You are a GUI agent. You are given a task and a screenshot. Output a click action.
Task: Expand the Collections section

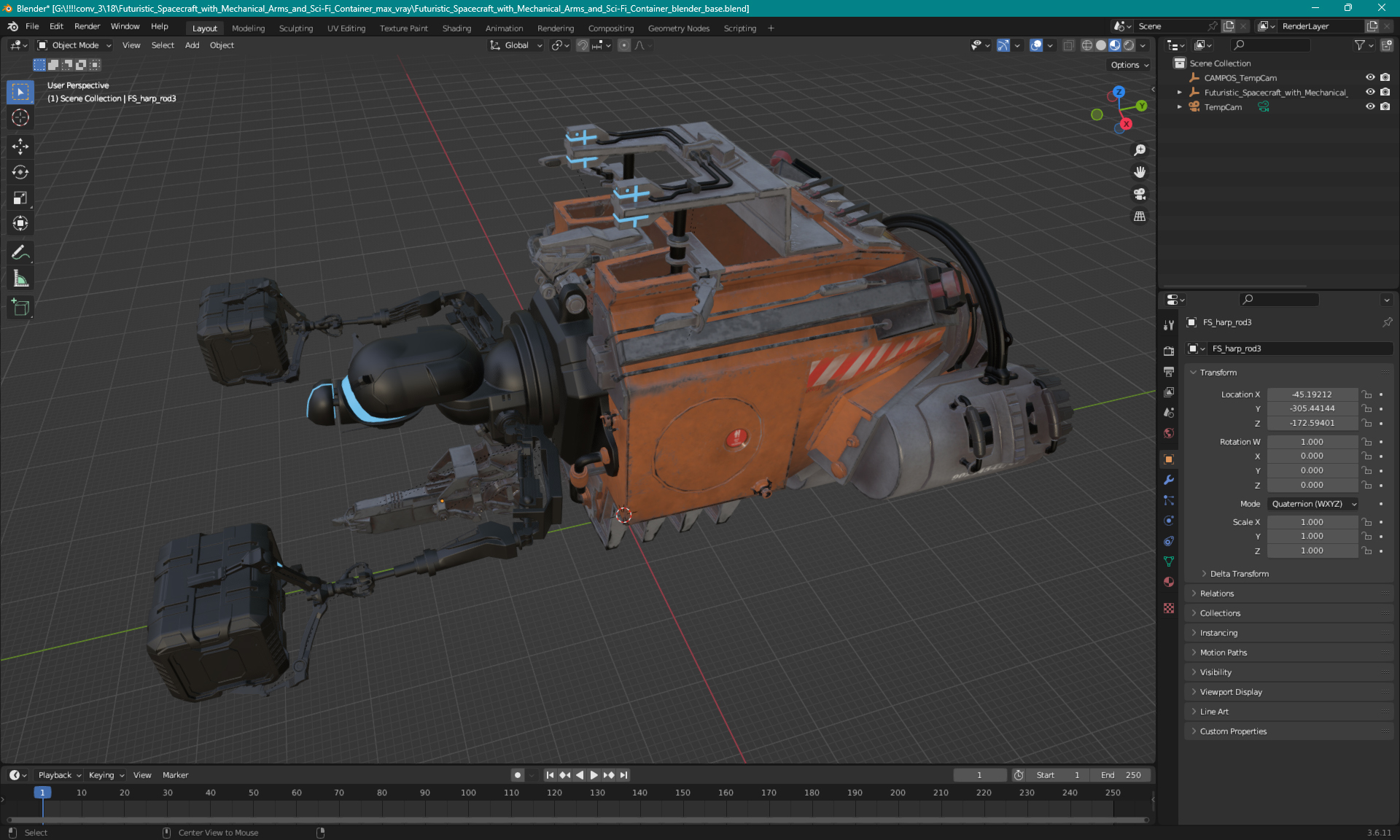click(1219, 612)
